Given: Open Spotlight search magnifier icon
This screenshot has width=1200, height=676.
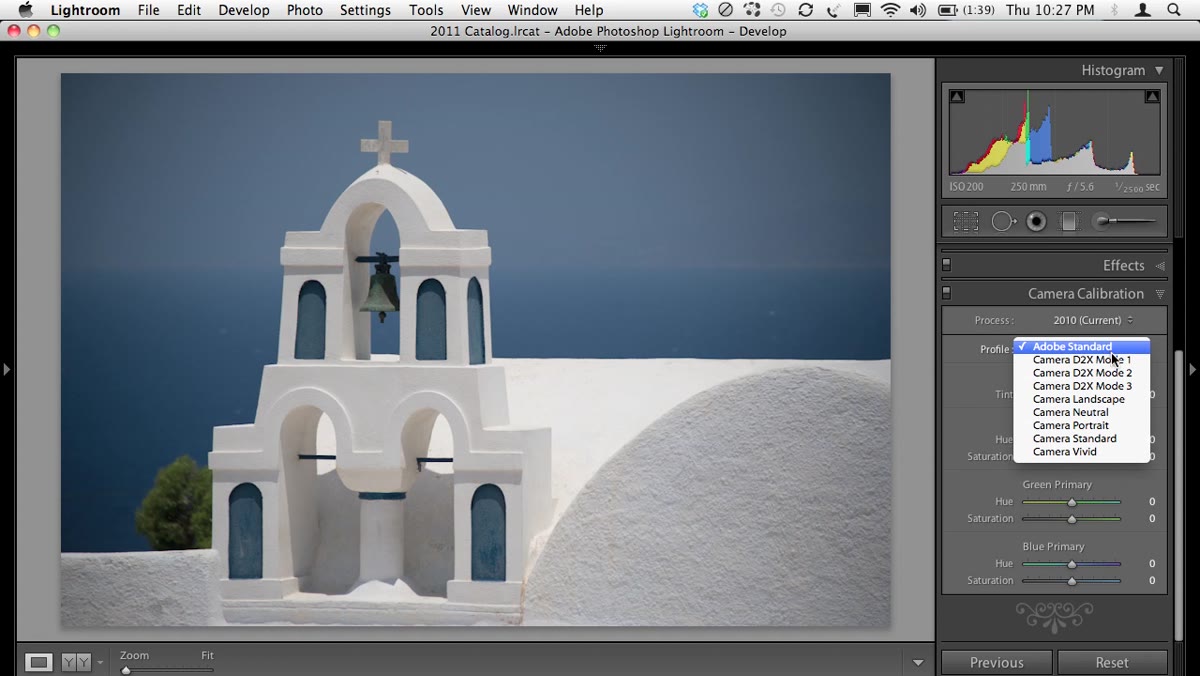Looking at the screenshot, I should click(1174, 10).
